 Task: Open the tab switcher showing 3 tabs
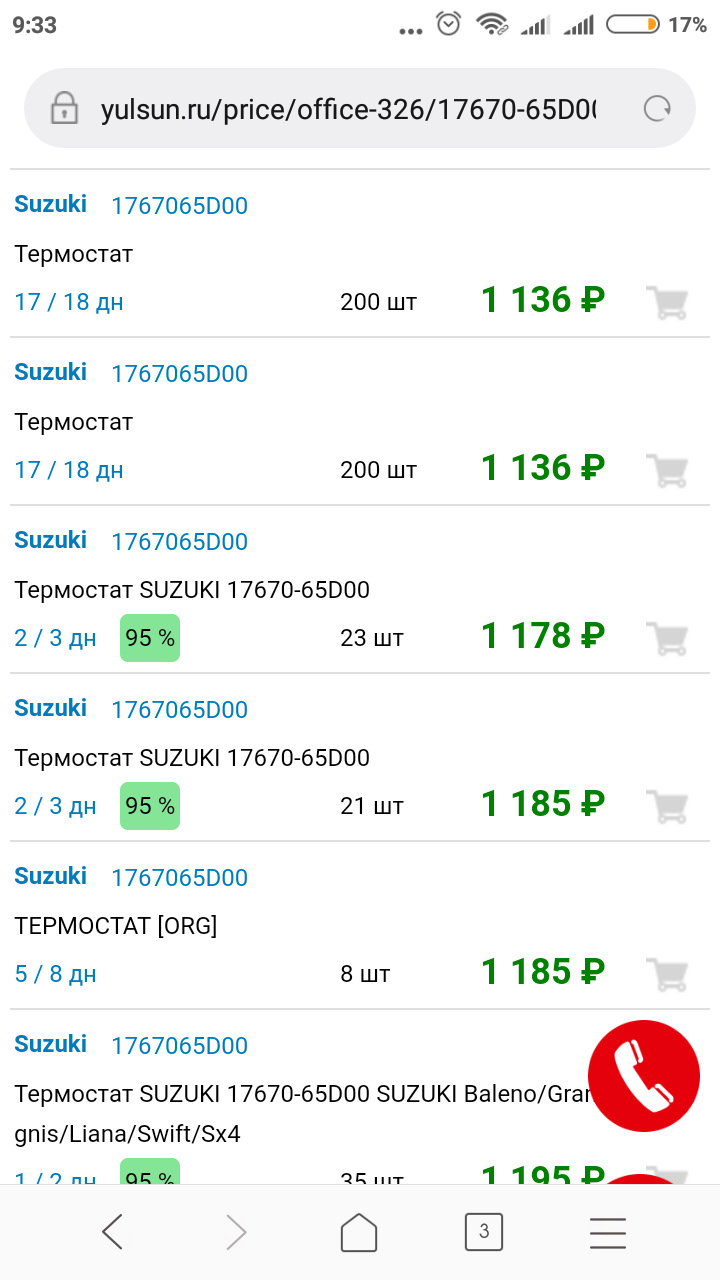click(x=484, y=1232)
